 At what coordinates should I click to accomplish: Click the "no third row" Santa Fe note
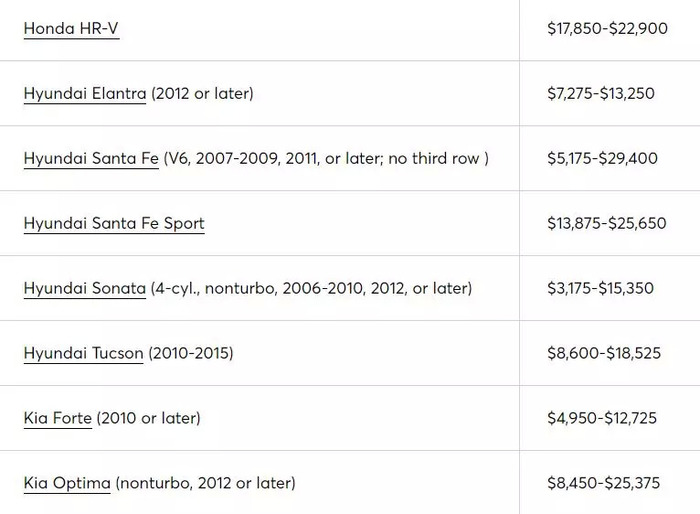coord(434,158)
